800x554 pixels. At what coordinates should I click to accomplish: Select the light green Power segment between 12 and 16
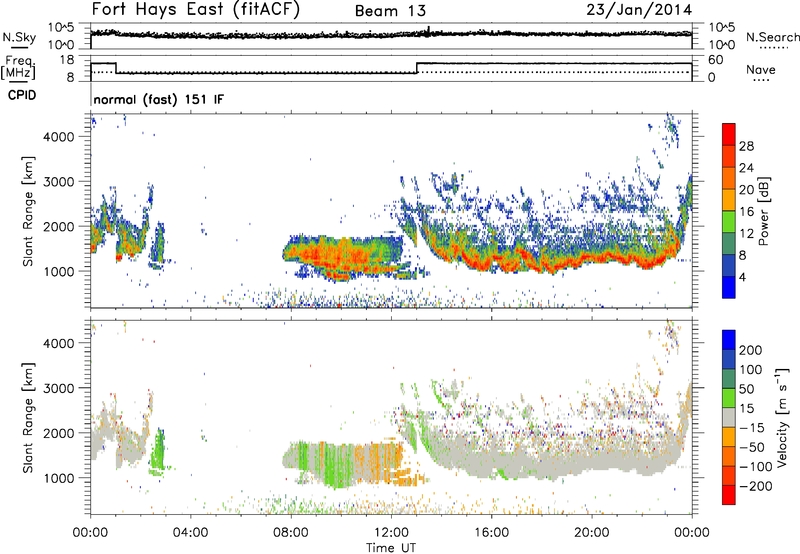pos(729,222)
